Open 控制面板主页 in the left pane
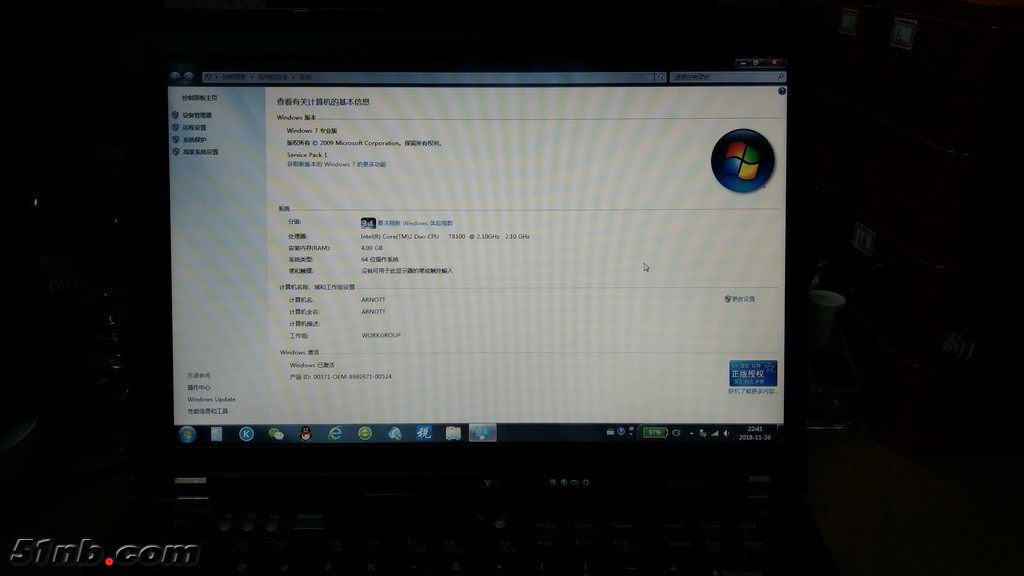1024x576 pixels. click(200, 98)
